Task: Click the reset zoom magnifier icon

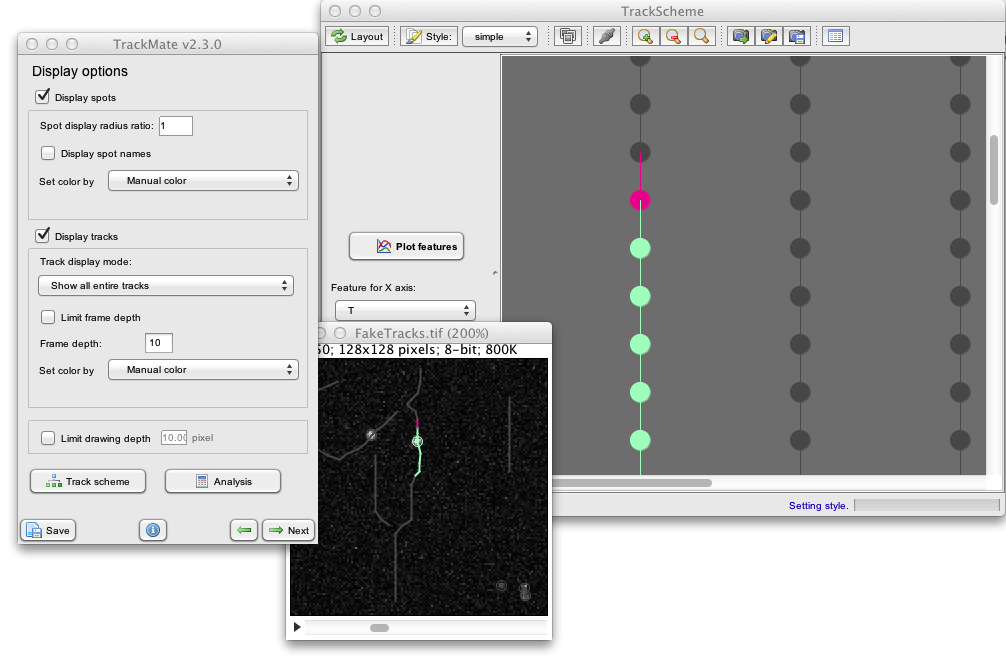Action: [701, 37]
